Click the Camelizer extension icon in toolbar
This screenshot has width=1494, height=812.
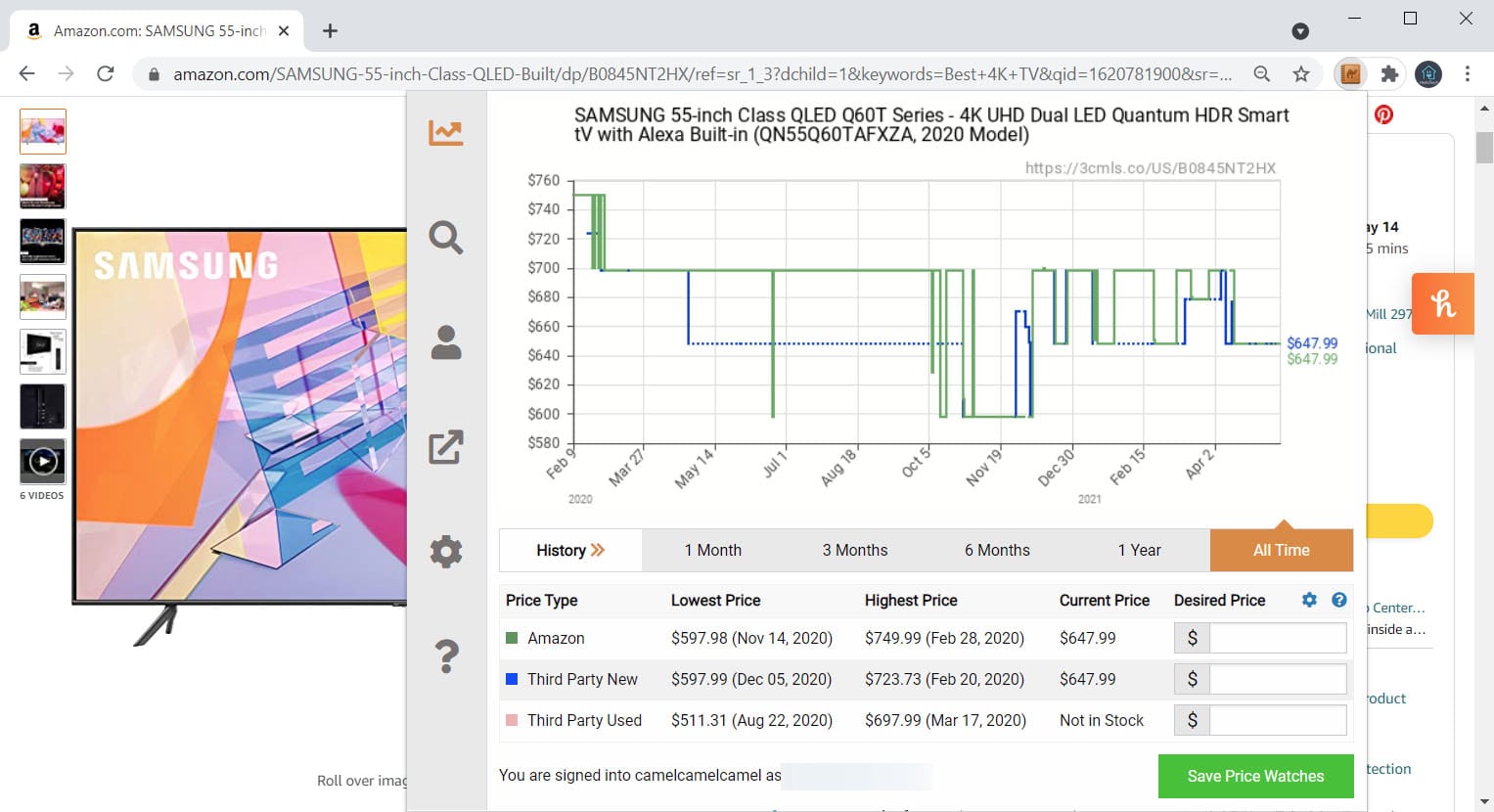tap(1350, 73)
